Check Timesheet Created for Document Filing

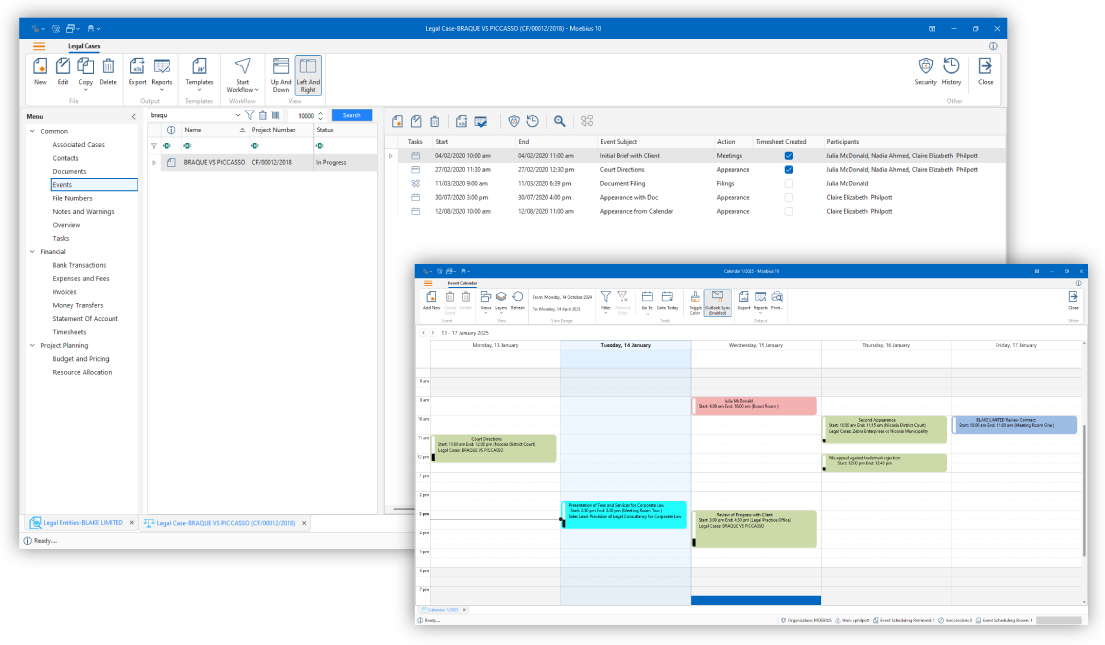[789, 184]
